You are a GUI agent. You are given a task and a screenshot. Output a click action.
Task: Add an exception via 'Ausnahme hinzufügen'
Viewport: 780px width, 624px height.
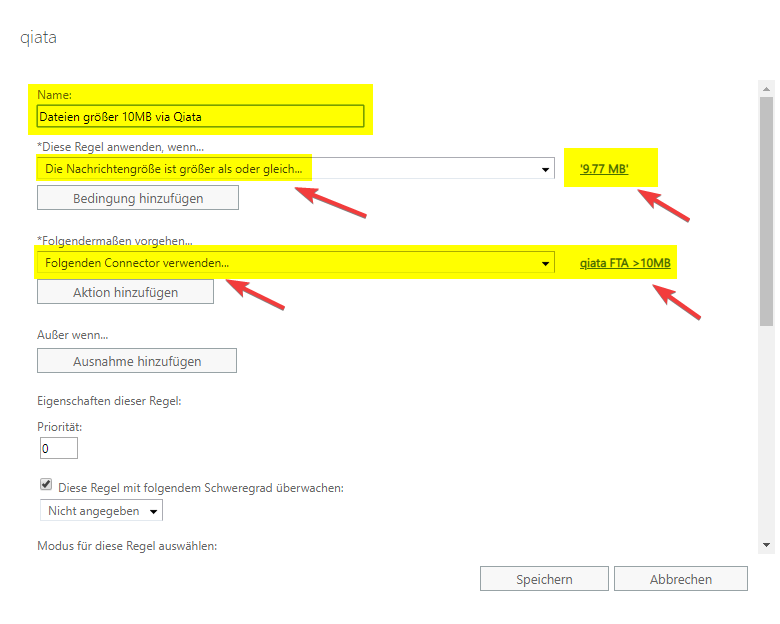click(137, 361)
